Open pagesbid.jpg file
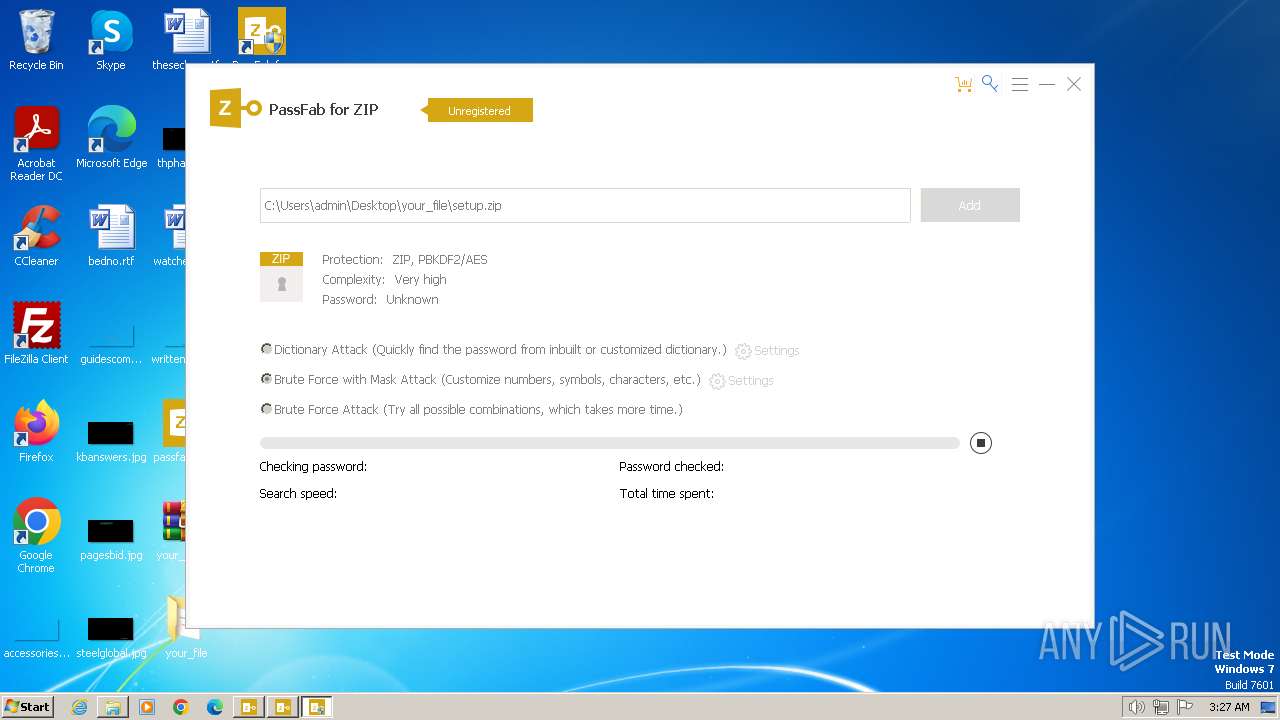Screen dimensions: 1280x720 pos(111,538)
